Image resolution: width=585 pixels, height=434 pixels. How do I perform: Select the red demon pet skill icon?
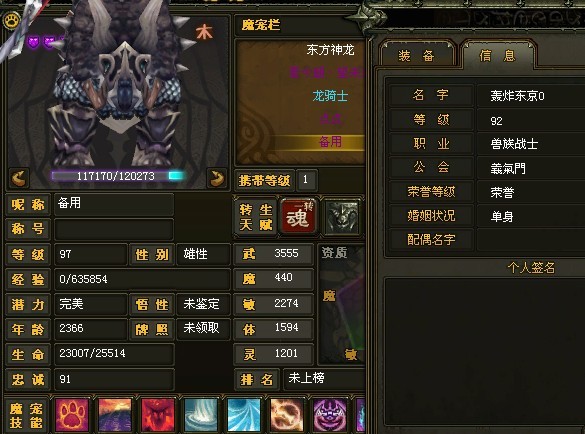158,415
